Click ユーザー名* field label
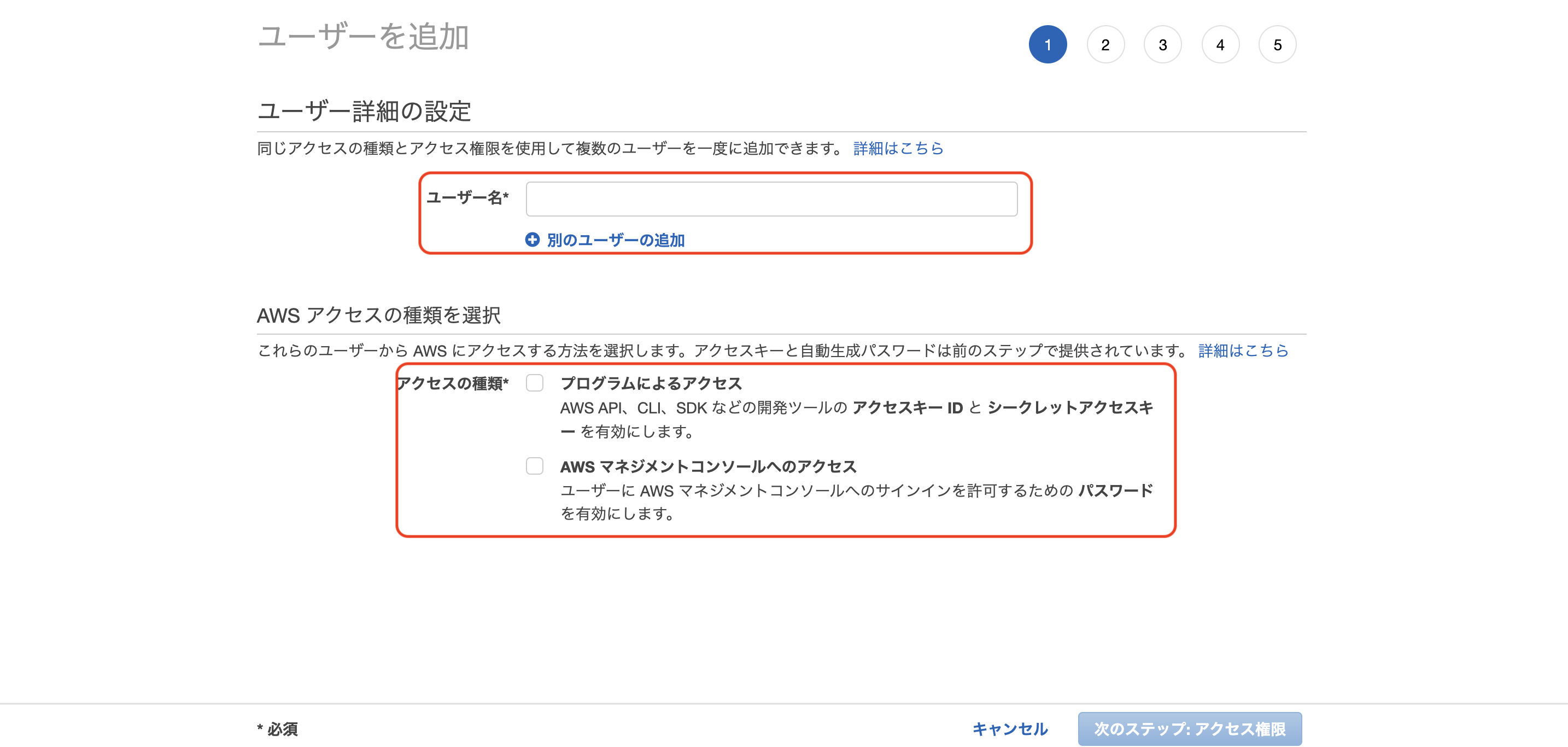 point(467,197)
